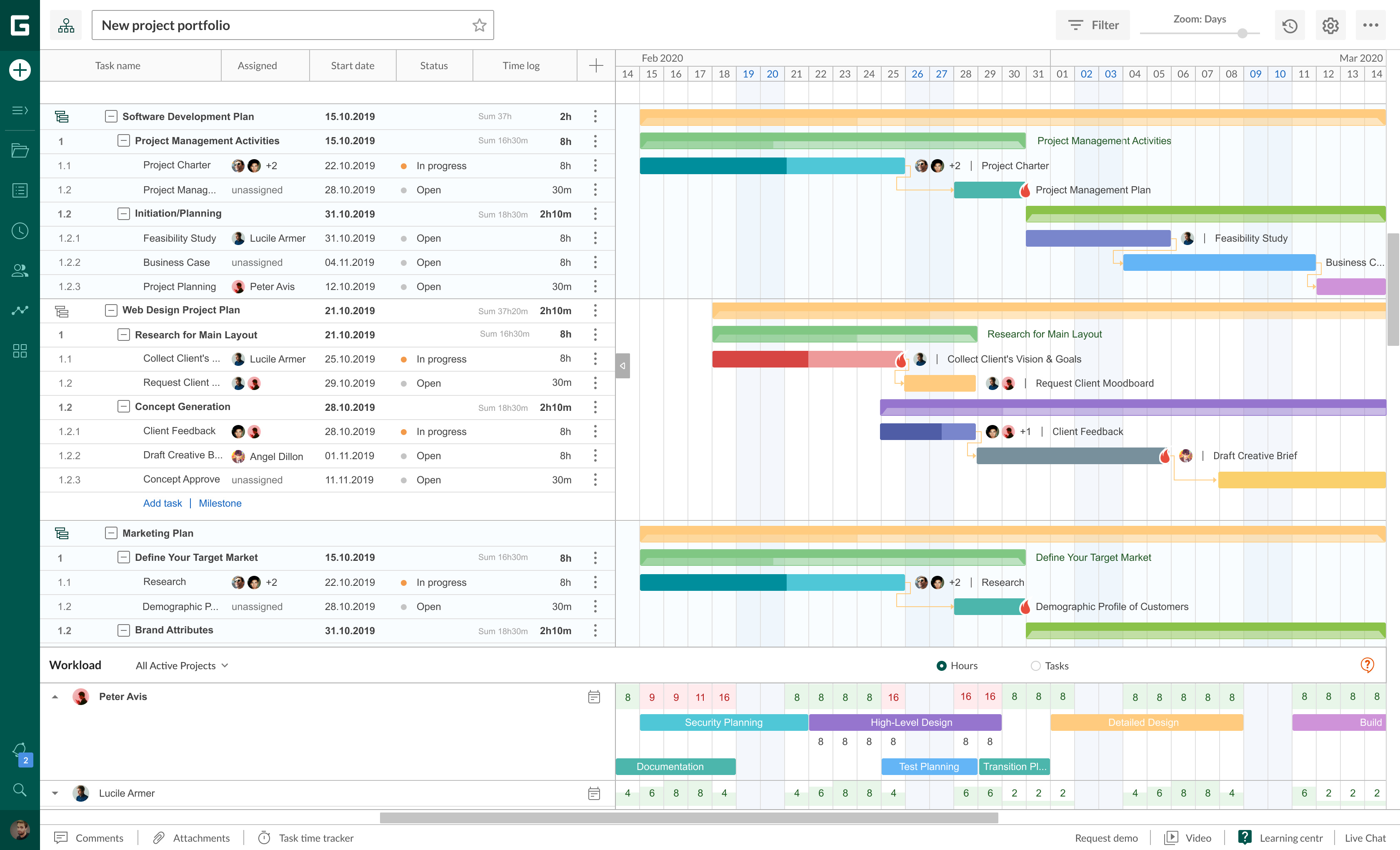Viewport: 1400px width, 850px height.
Task: Open Peter Avis workload calendar icon
Action: (x=594, y=697)
